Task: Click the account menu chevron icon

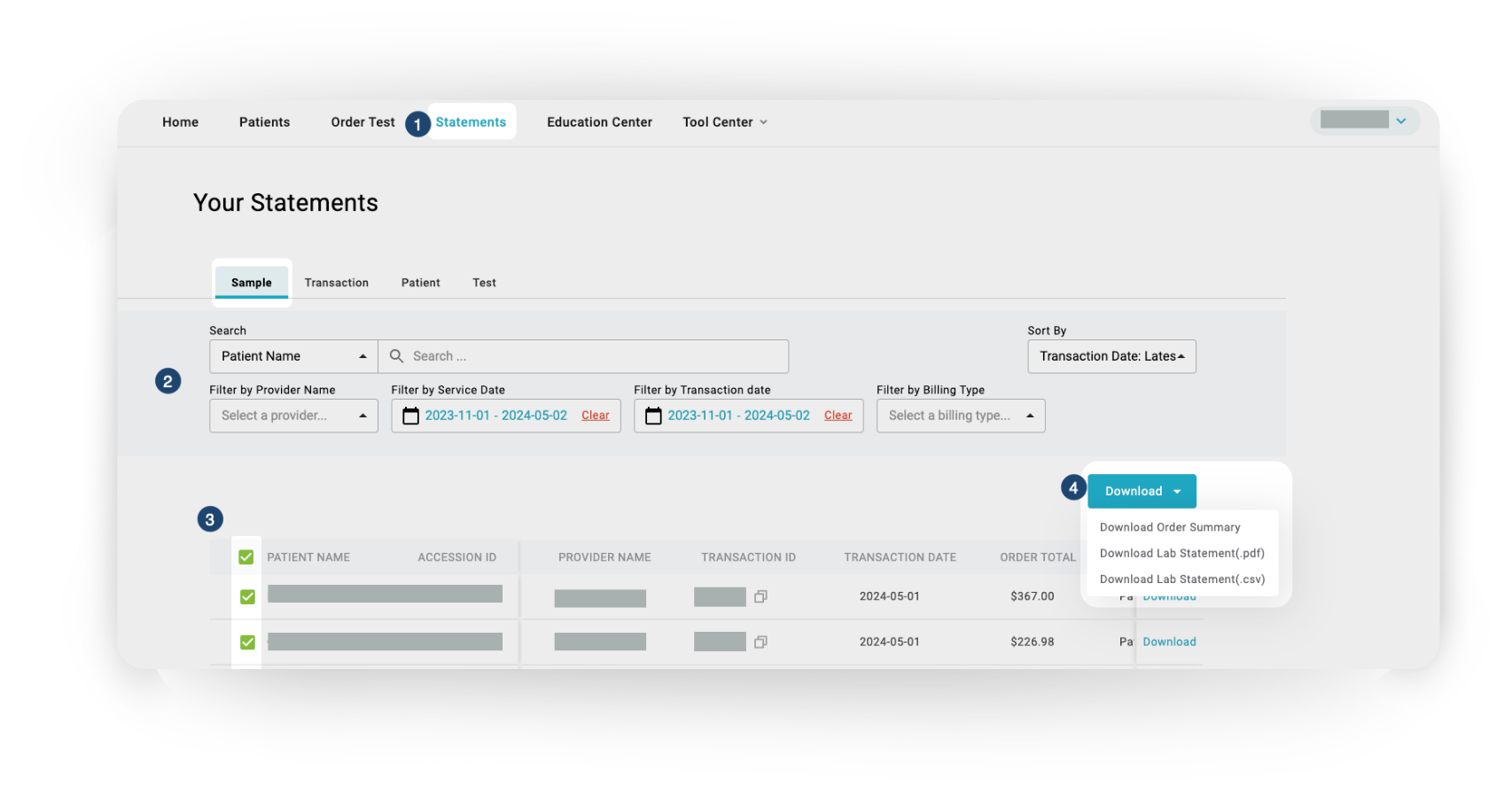Action: (x=1401, y=121)
